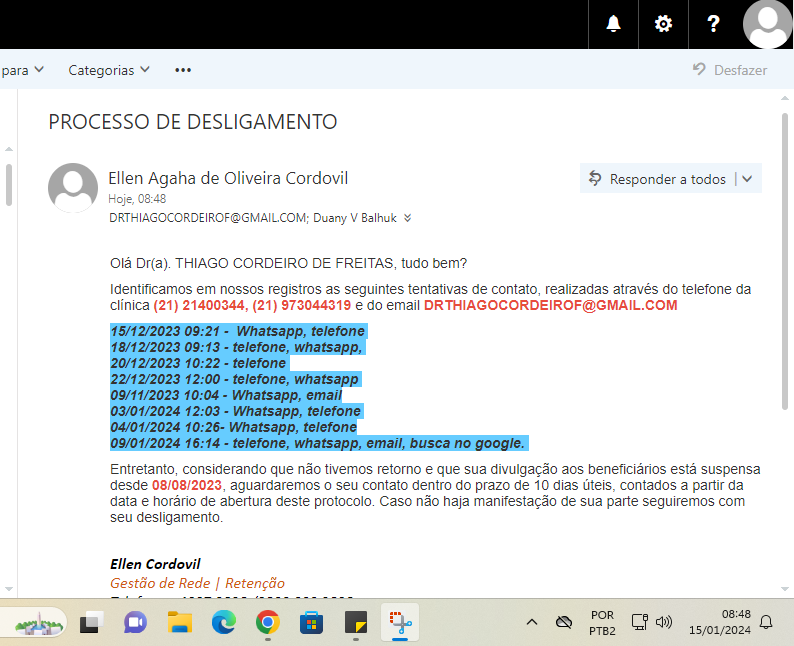Click the email subject PROCESSO DE DESLIGAMENTO
Image resolution: width=794 pixels, height=646 pixels.
(193, 122)
